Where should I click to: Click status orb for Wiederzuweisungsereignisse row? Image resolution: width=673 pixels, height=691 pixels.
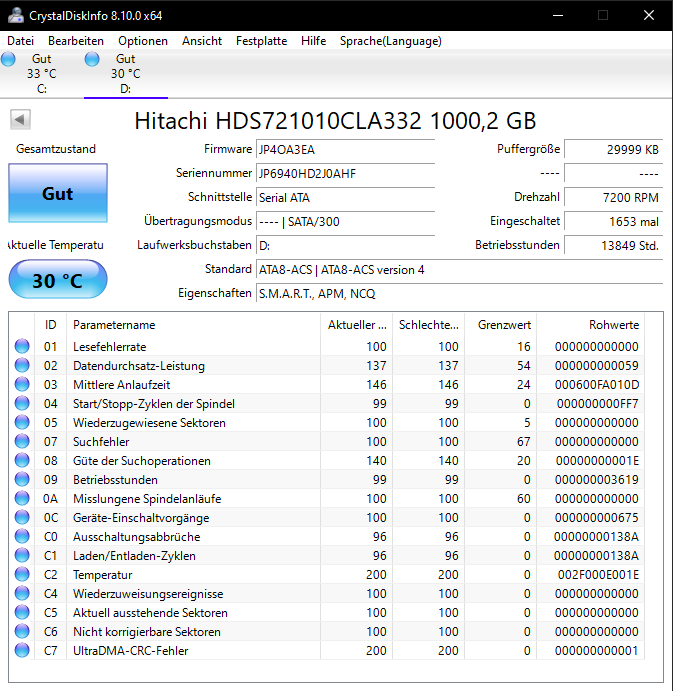pos(22,593)
